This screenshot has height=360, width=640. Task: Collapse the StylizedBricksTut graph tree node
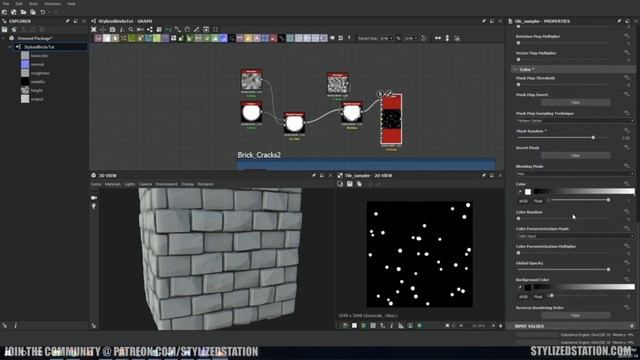(10, 47)
